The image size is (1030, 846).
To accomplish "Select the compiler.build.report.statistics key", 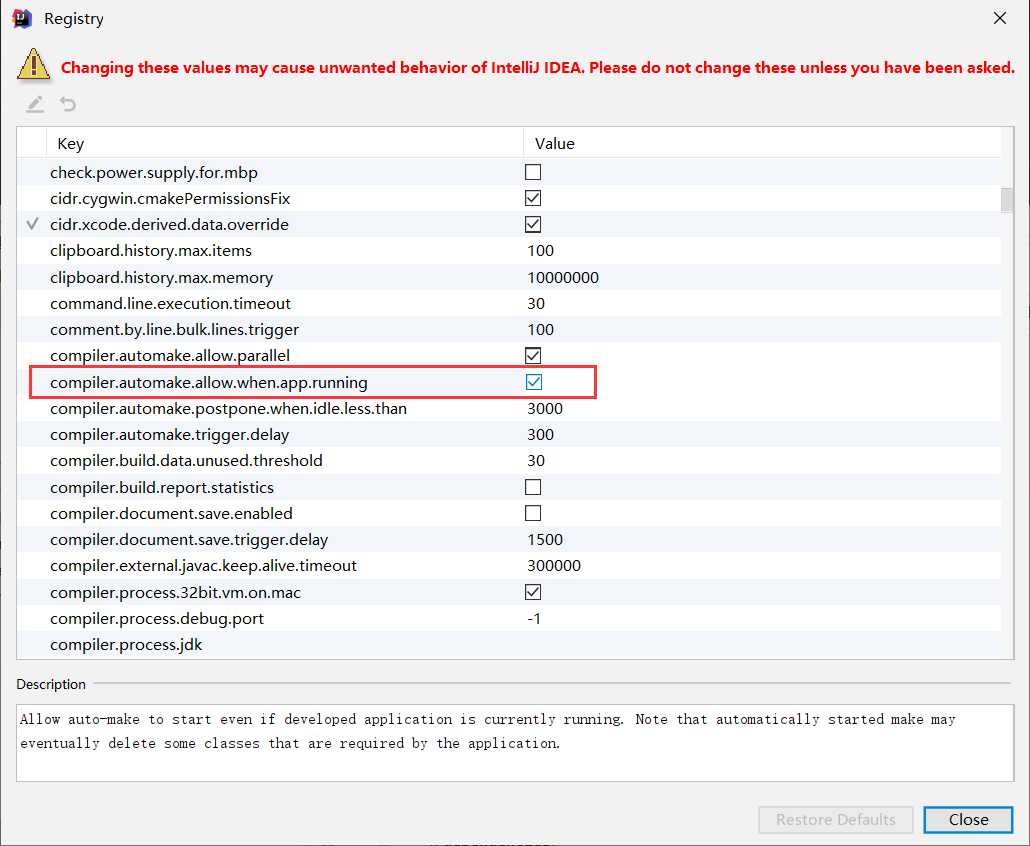I will [162, 487].
